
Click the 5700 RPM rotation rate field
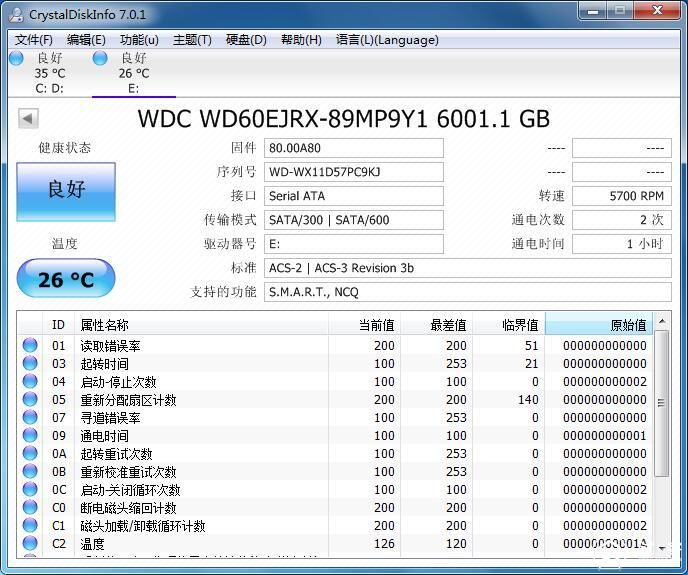tap(622, 196)
